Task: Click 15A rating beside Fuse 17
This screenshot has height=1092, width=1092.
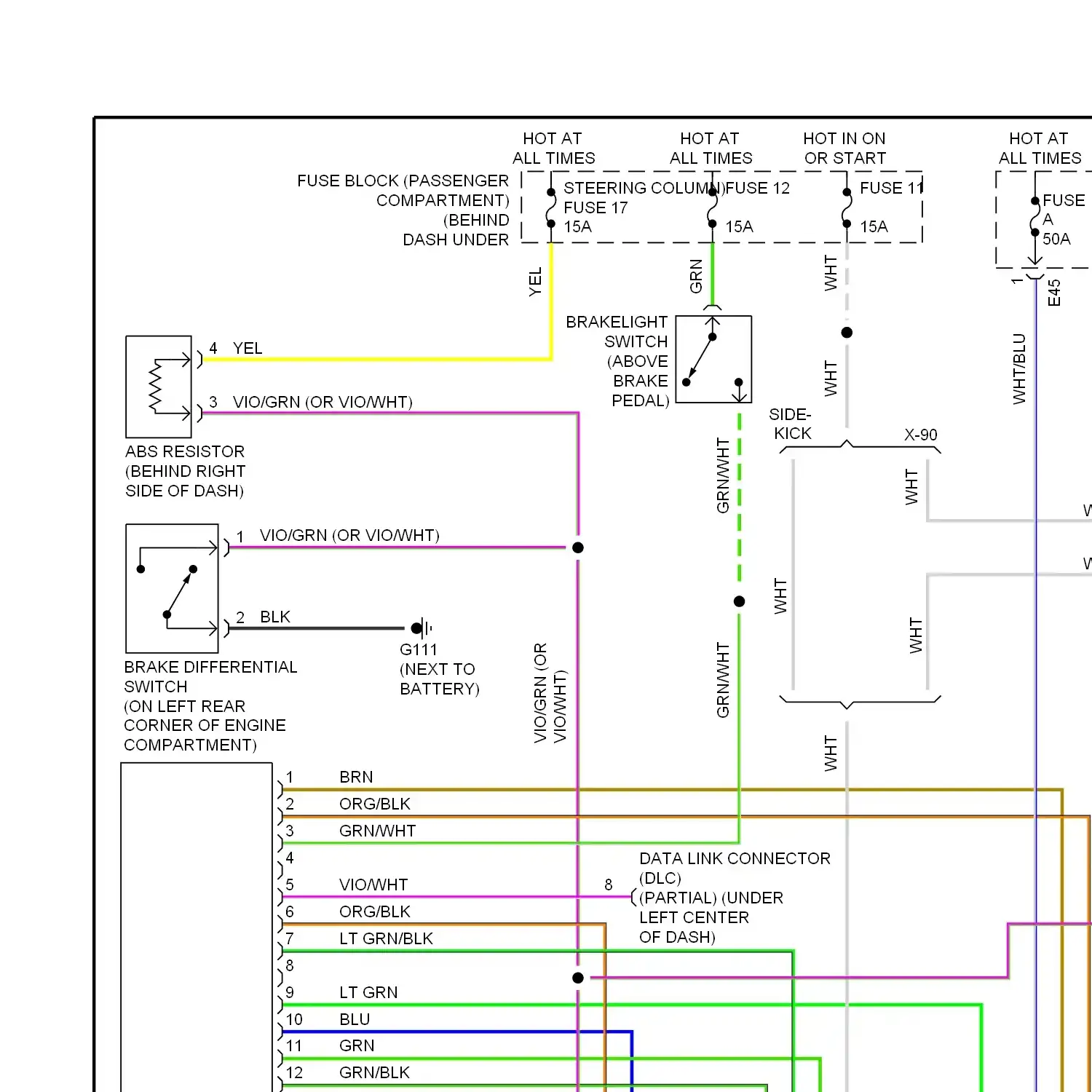Action: coord(578,226)
